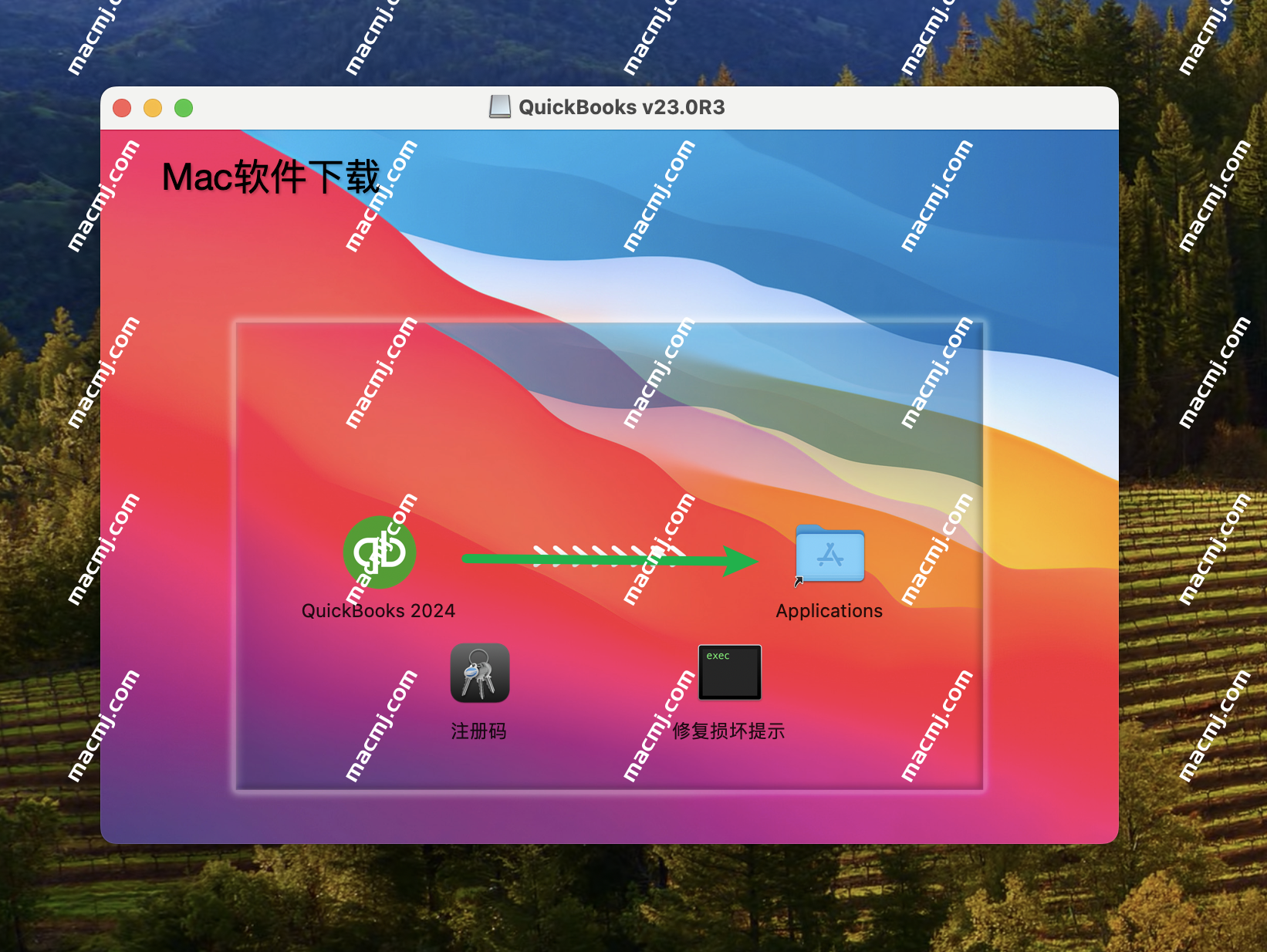Image resolution: width=1267 pixels, height=952 pixels.
Task: Click the QuickBooks v23.0R3 window title
Action: tap(622, 107)
